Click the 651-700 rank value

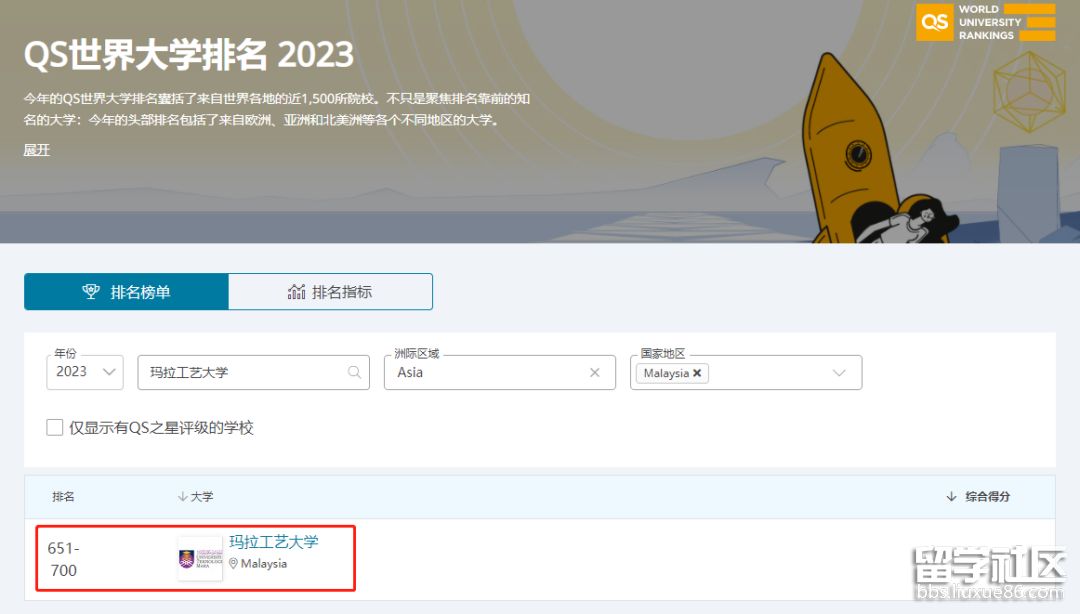(x=63, y=559)
